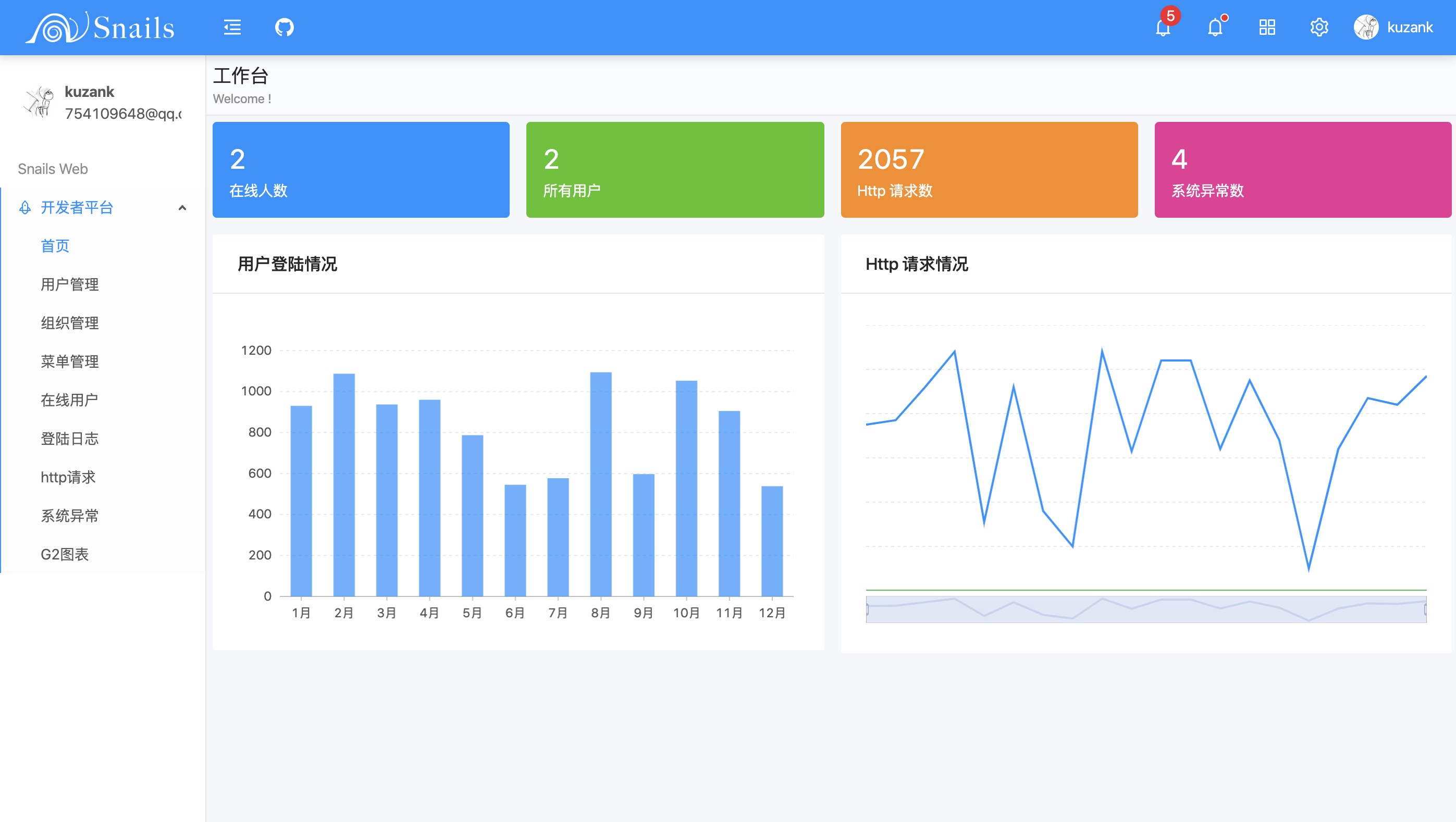This screenshot has width=1456, height=822.
Task: Open the kuzank user dropdown in header
Action: [1410, 27]
